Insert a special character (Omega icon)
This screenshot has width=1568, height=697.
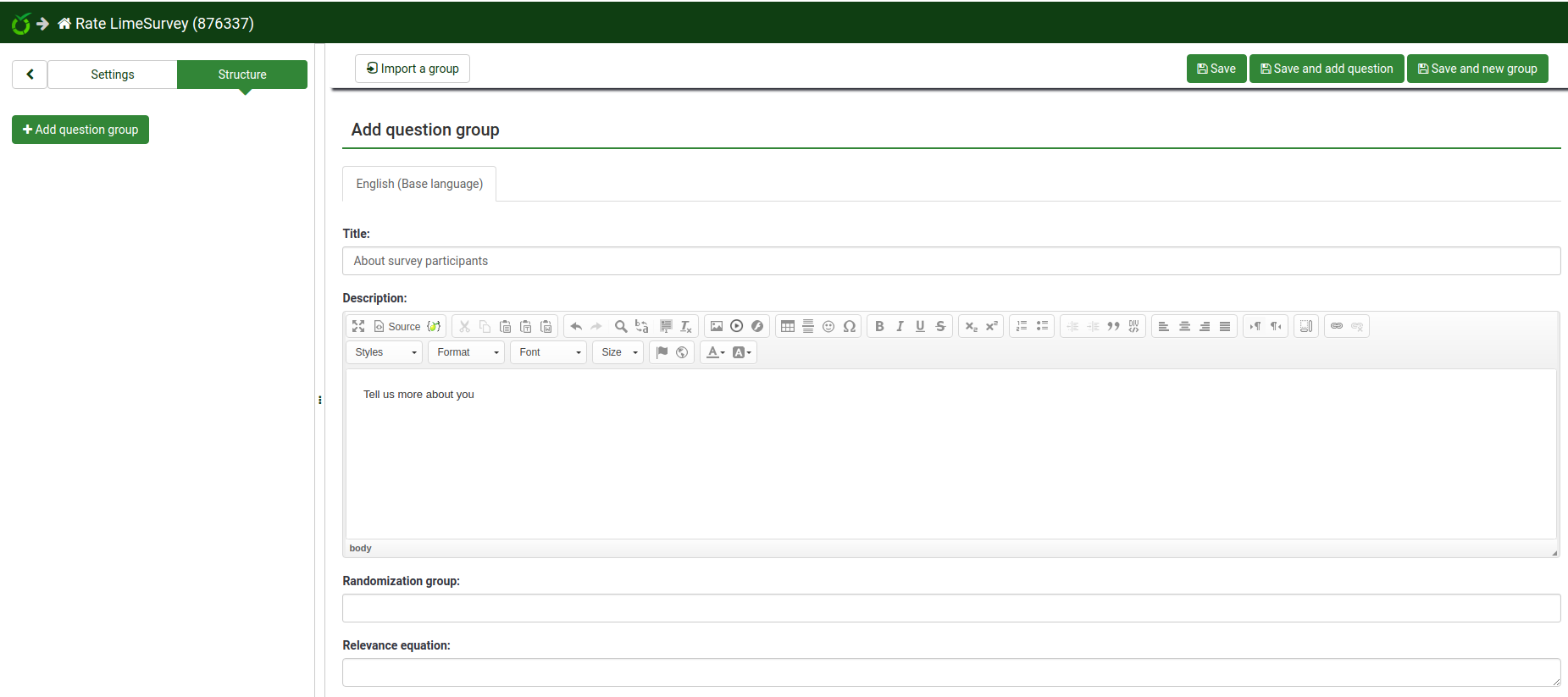click(849, 326)
